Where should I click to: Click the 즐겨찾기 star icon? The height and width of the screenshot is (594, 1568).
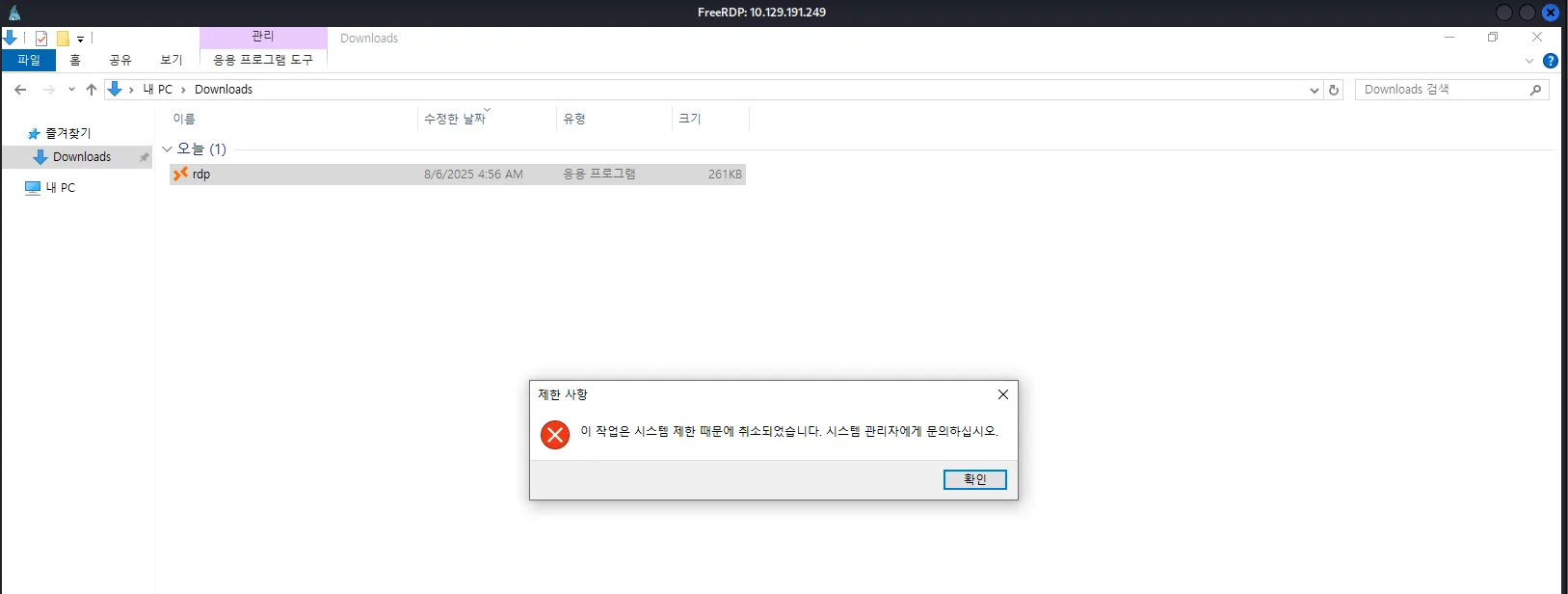pos(34,134)
